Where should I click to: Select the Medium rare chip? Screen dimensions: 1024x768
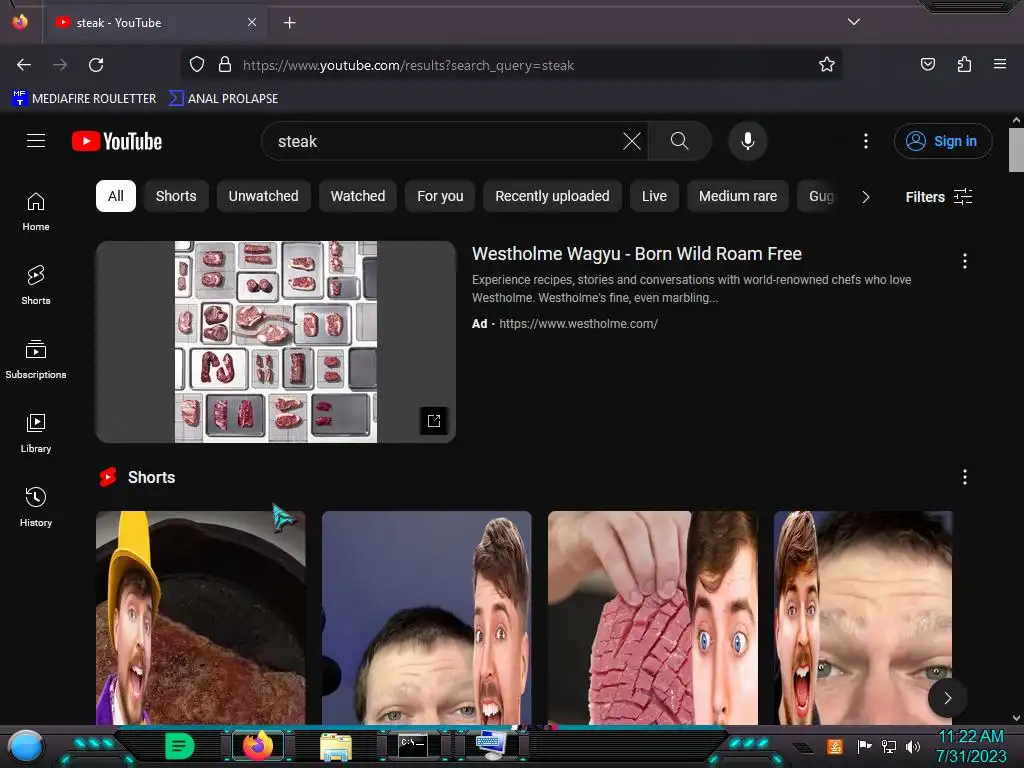(738, 196)
